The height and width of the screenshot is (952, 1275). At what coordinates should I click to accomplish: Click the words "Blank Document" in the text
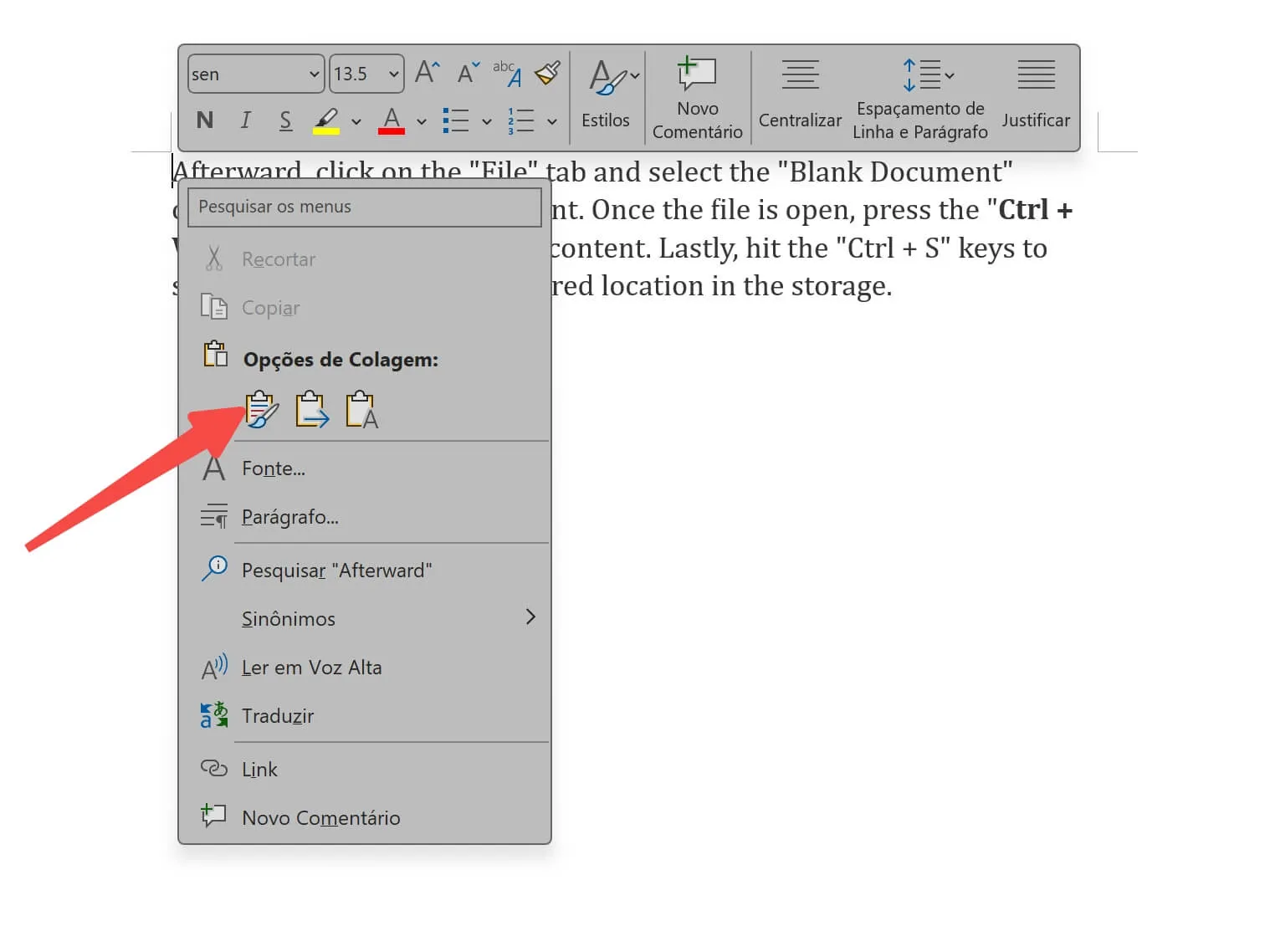coord(895,172)
